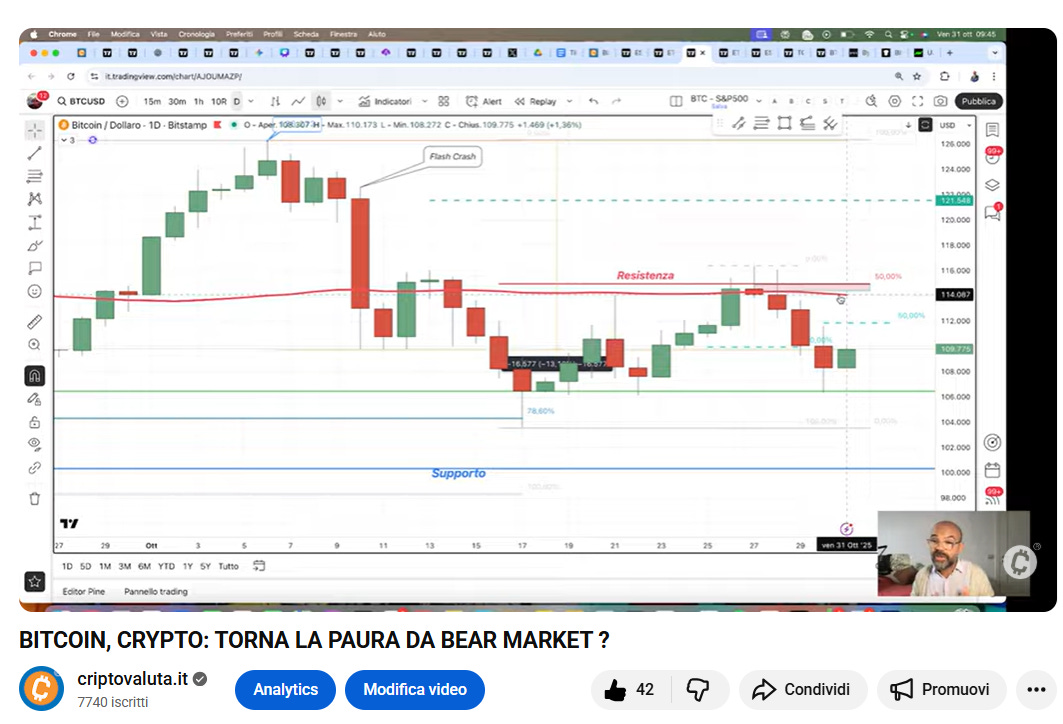Toggle lock all drawings

(35, 422)
